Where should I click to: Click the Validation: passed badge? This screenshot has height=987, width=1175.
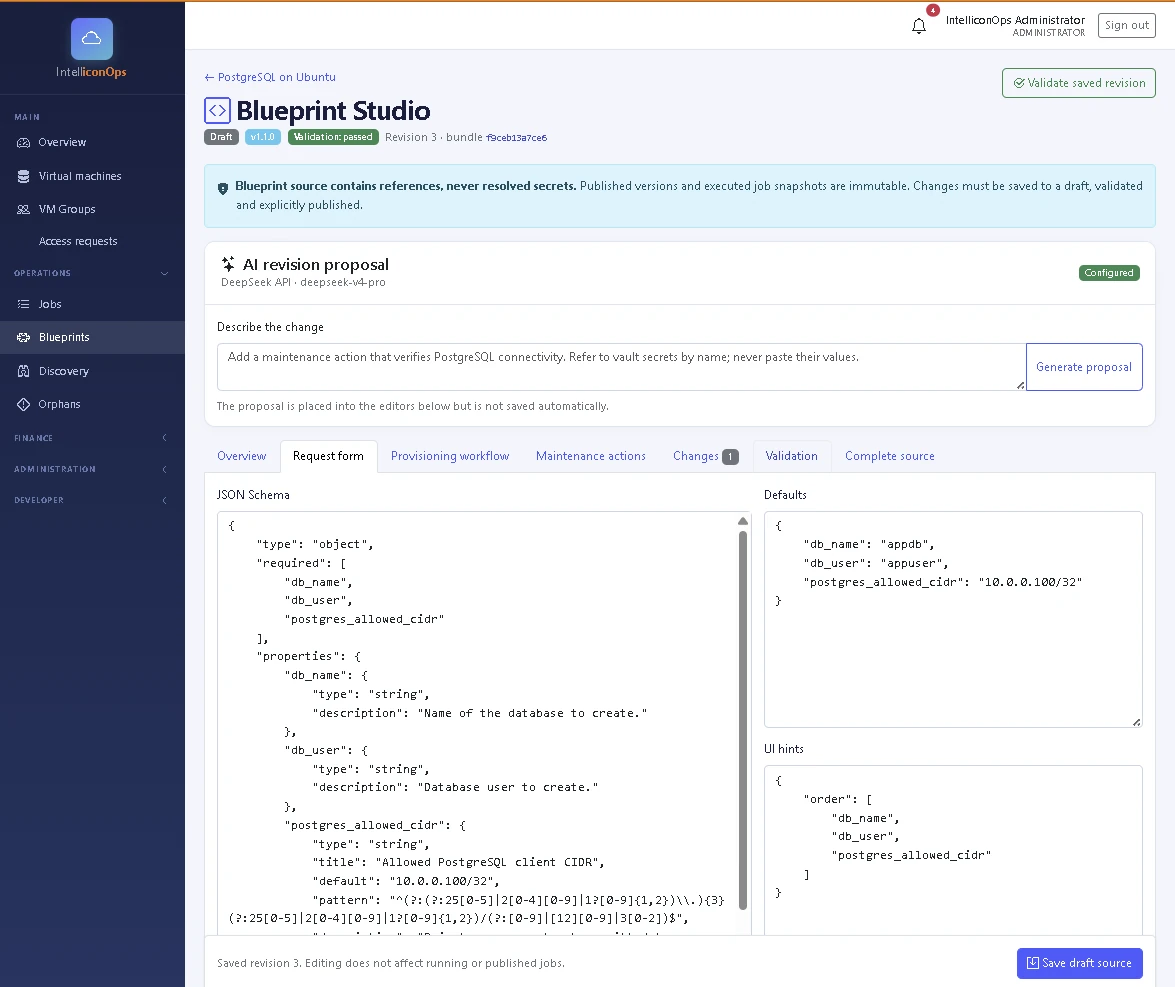click(333, 137)
